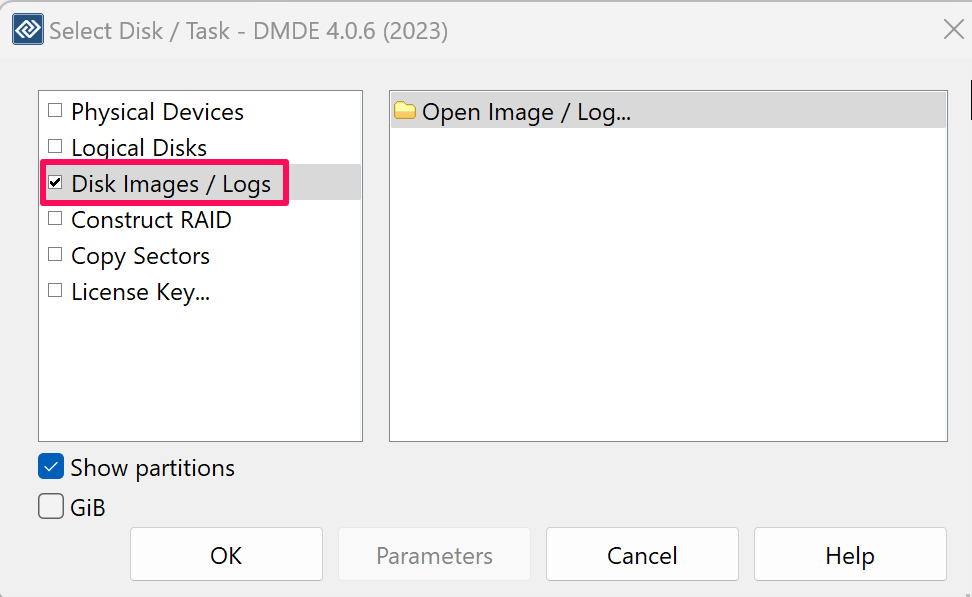This screenshot has height=597, width=972.
Task: Select Open Image / Log... item
Action: coord(526,112)
